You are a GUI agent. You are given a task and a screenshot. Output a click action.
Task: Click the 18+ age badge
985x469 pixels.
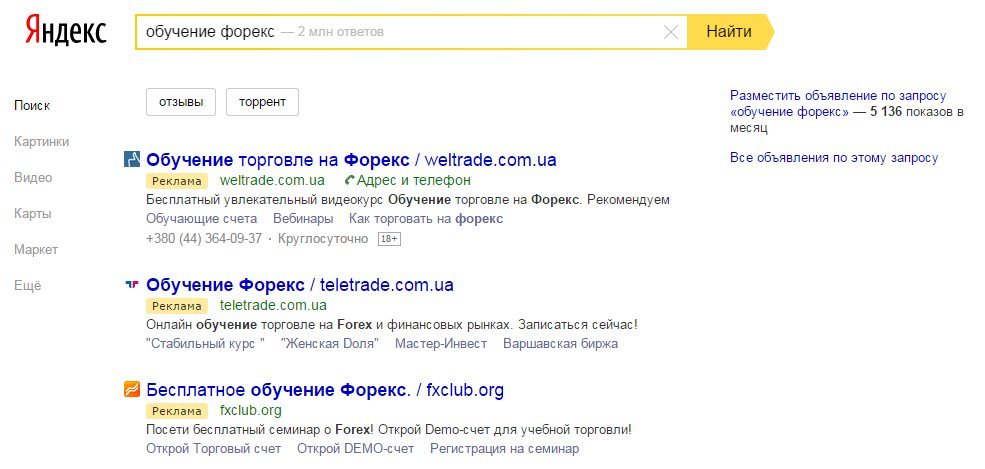[389, 239]
